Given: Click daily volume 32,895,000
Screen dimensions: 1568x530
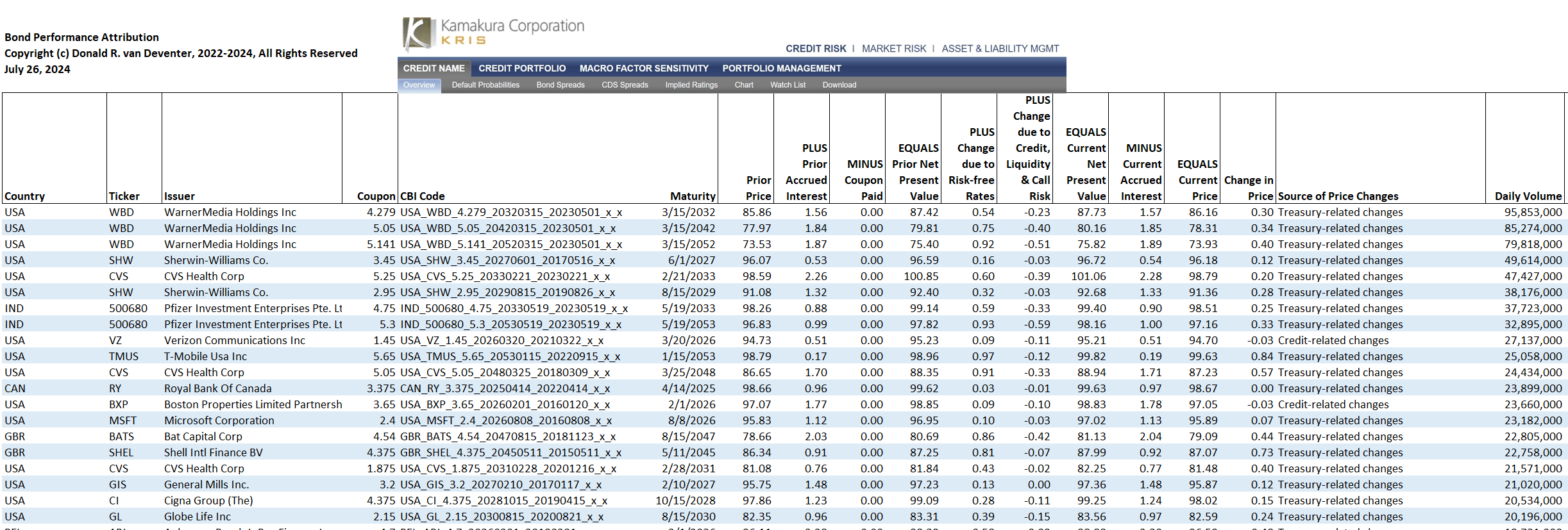Looking at the screenshot, I should point(1533,324).
